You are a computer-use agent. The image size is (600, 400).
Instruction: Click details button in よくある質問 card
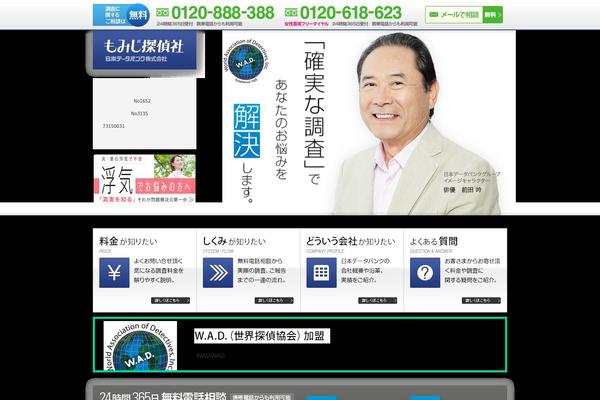coord(481,300)
